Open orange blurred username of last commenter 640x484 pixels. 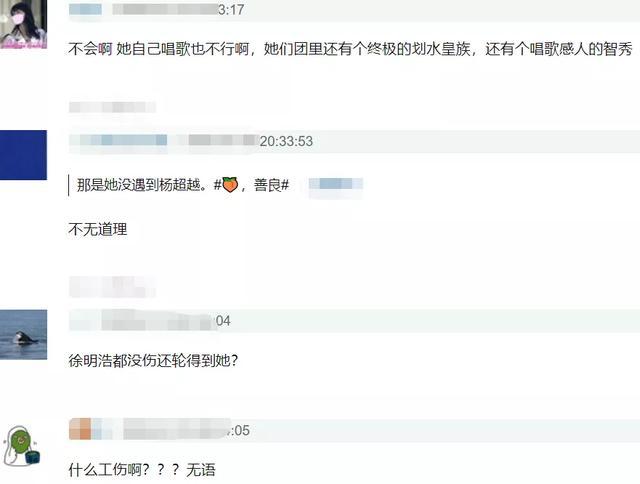[80, 429]
